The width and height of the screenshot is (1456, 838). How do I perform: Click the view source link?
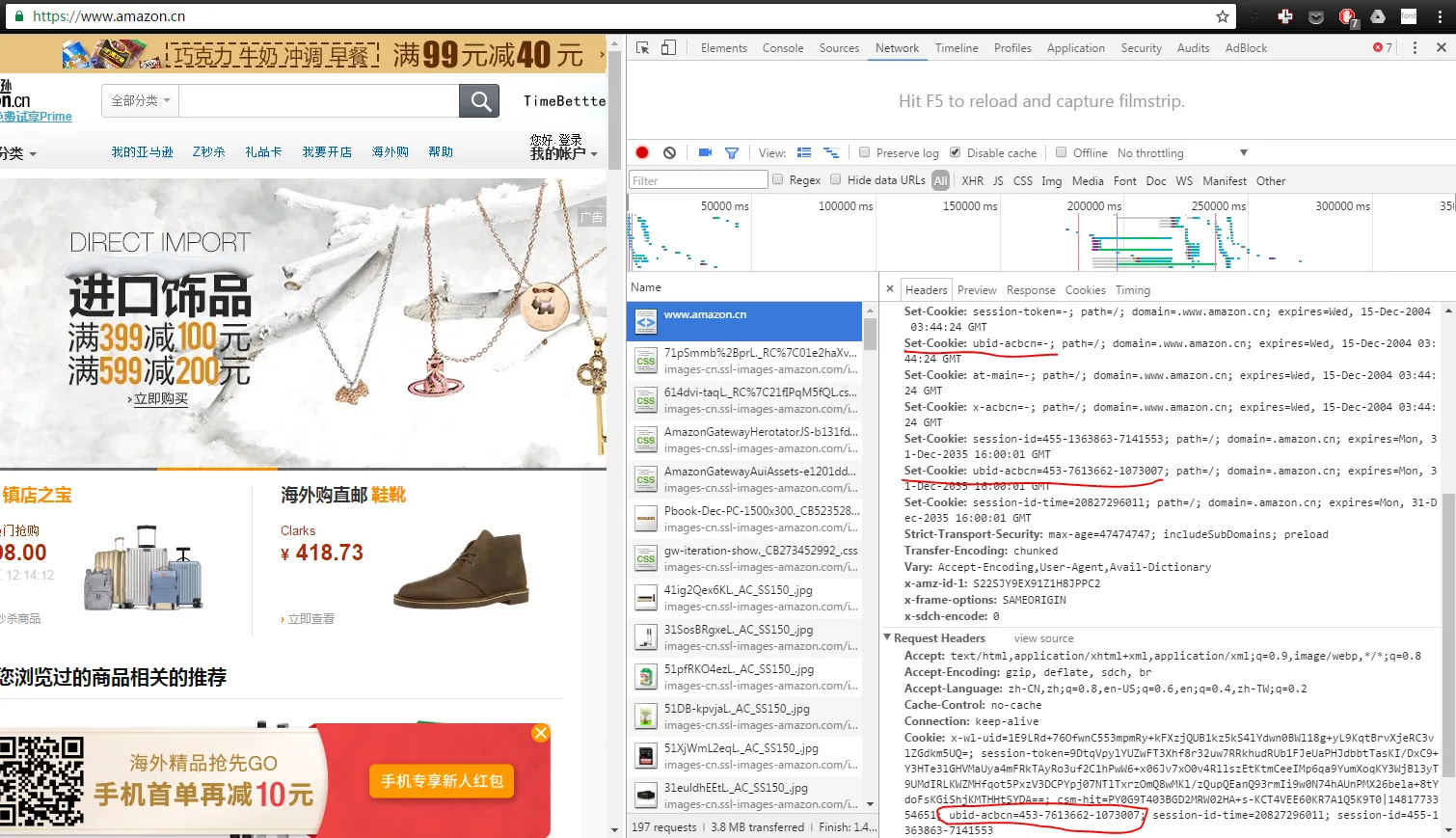pyautogui.click(x=1043, y=638)
